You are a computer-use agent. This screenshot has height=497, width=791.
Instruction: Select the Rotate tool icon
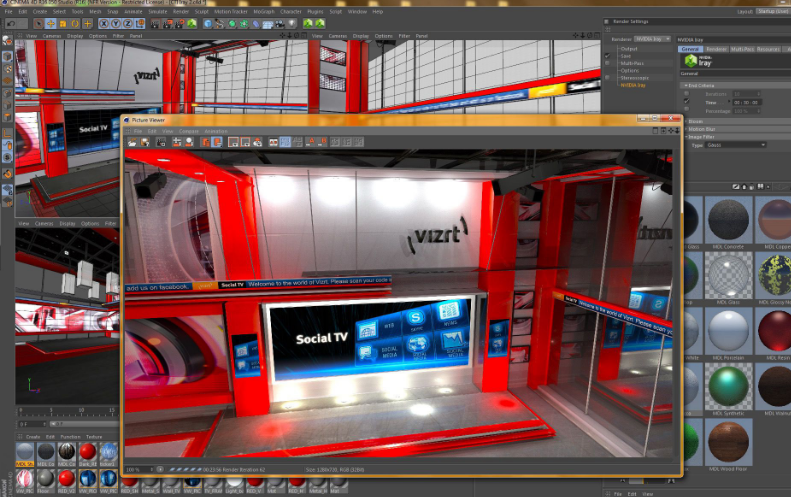point(75,24)
